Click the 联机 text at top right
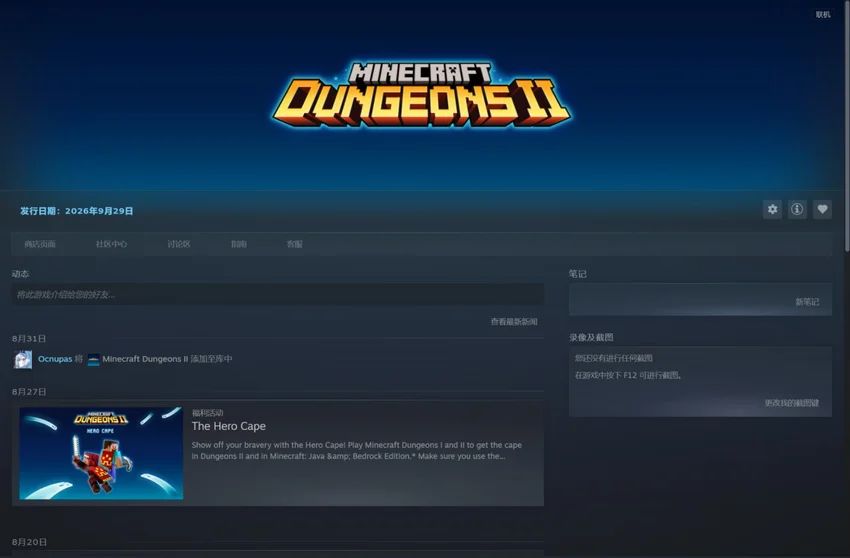The image size is (850, 558). 823,15
